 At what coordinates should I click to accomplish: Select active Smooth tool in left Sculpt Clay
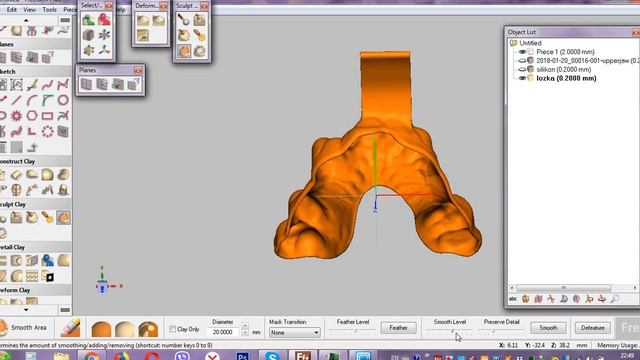tap(63, 218)
